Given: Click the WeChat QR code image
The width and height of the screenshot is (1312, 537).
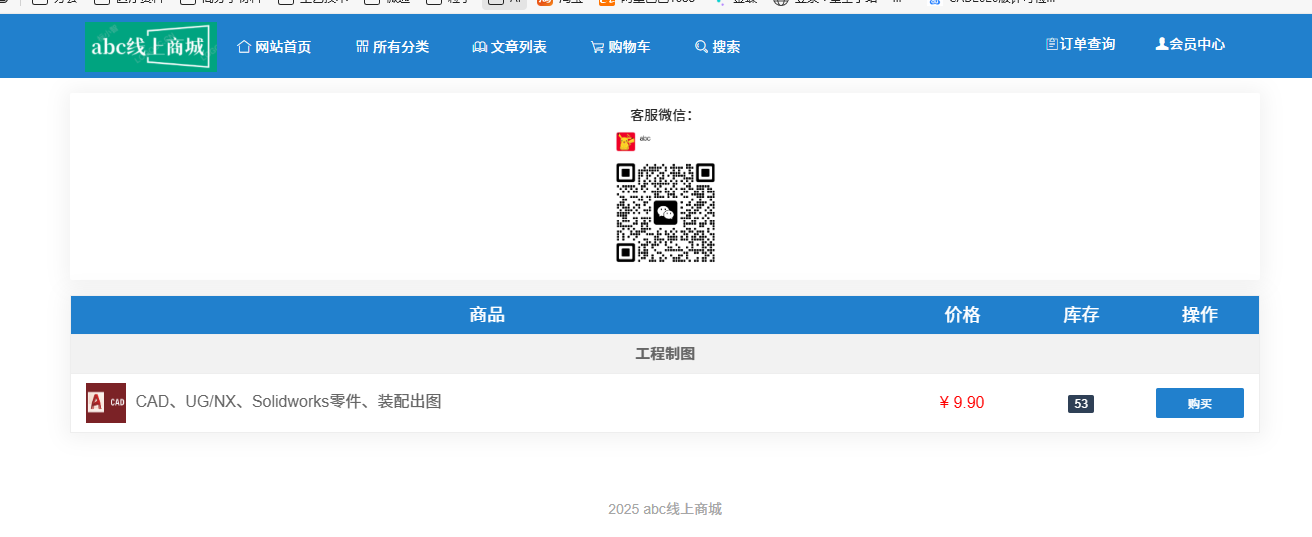Looking at the screenshot, I should [x=665, y=212].
